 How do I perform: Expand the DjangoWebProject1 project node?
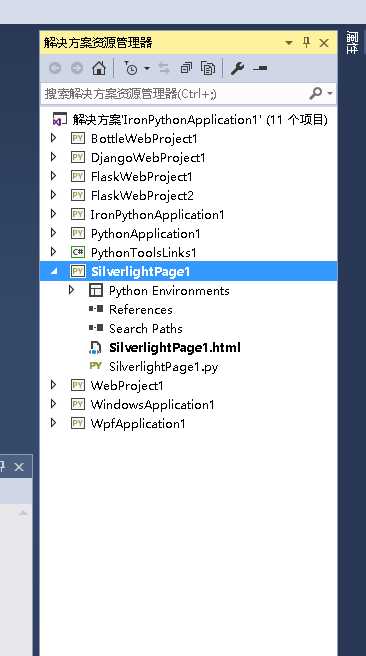53,157
